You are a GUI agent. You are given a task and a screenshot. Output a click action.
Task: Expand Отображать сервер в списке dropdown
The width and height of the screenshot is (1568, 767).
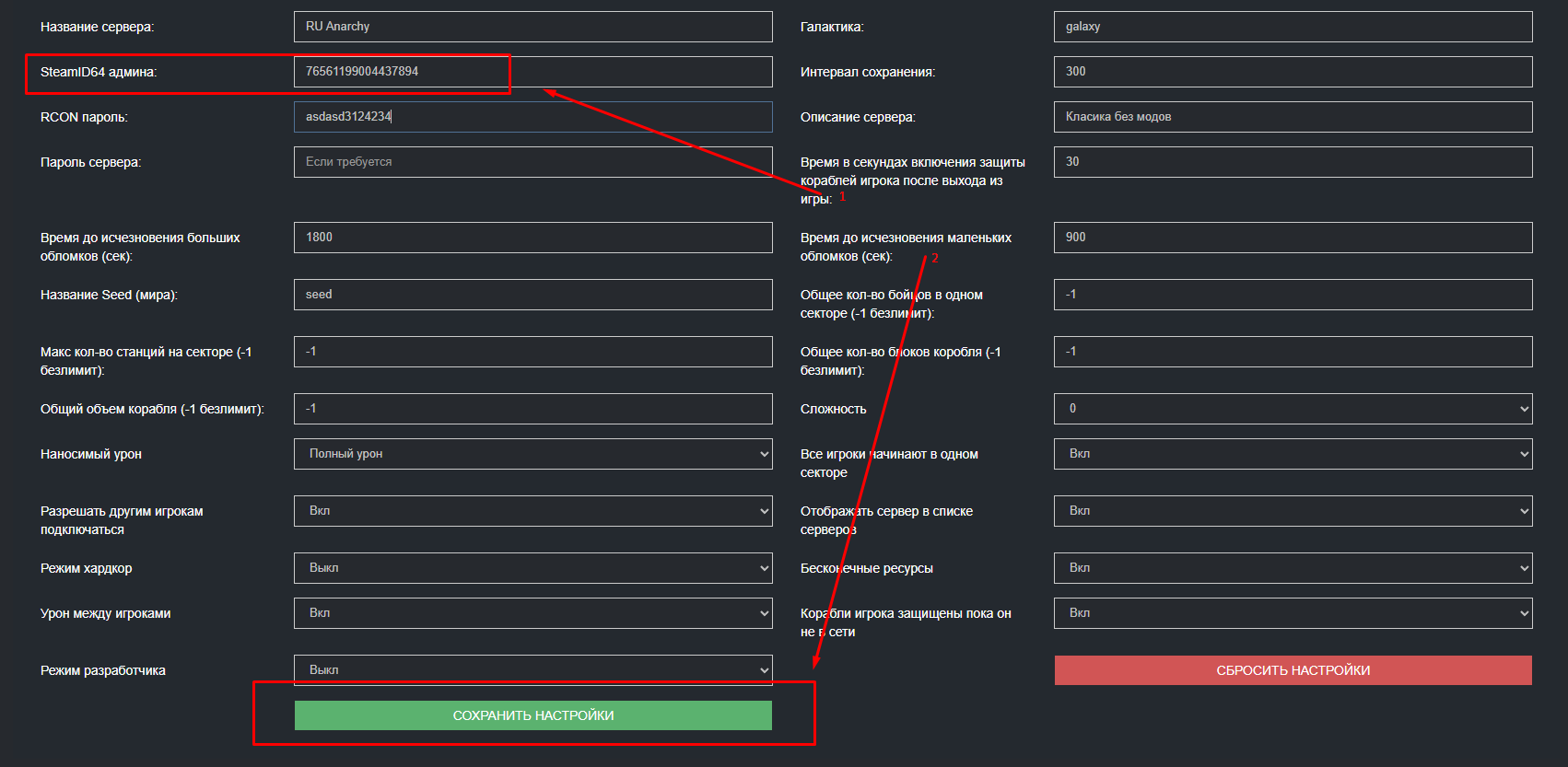click(x=1293, y=511)
